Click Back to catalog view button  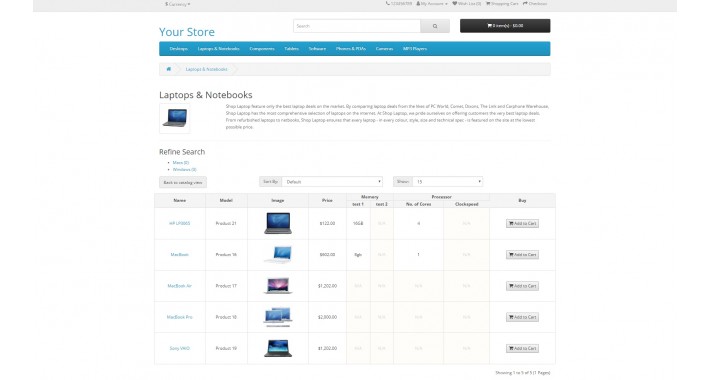click(x=183, y=182)
